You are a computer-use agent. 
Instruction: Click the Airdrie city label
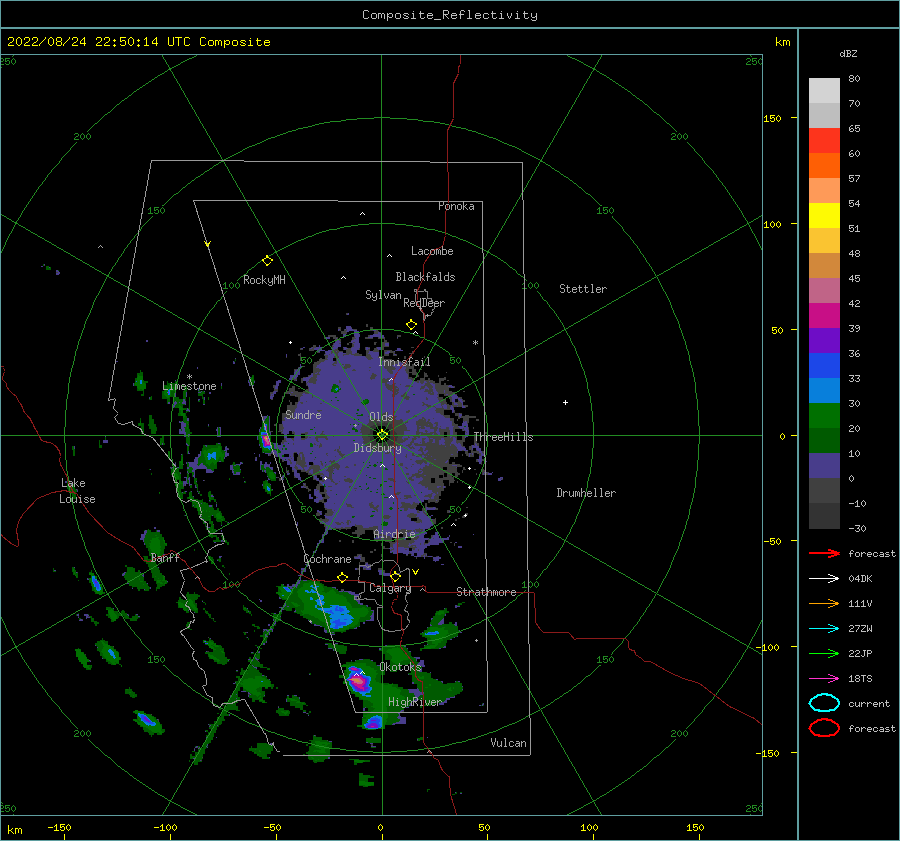pos(394,534)
